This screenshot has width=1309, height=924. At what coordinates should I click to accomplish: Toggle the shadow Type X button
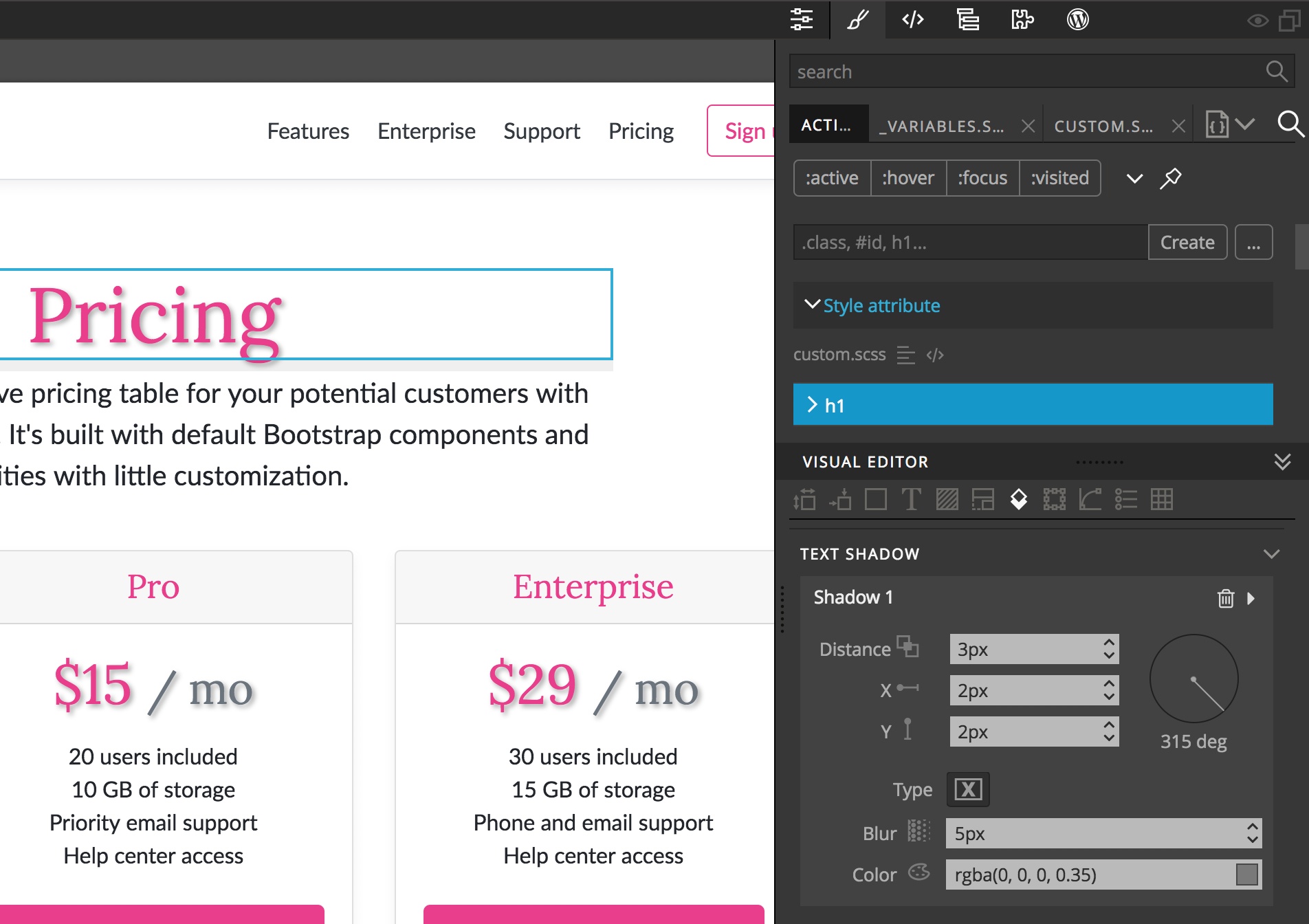[x=968, y=789]
